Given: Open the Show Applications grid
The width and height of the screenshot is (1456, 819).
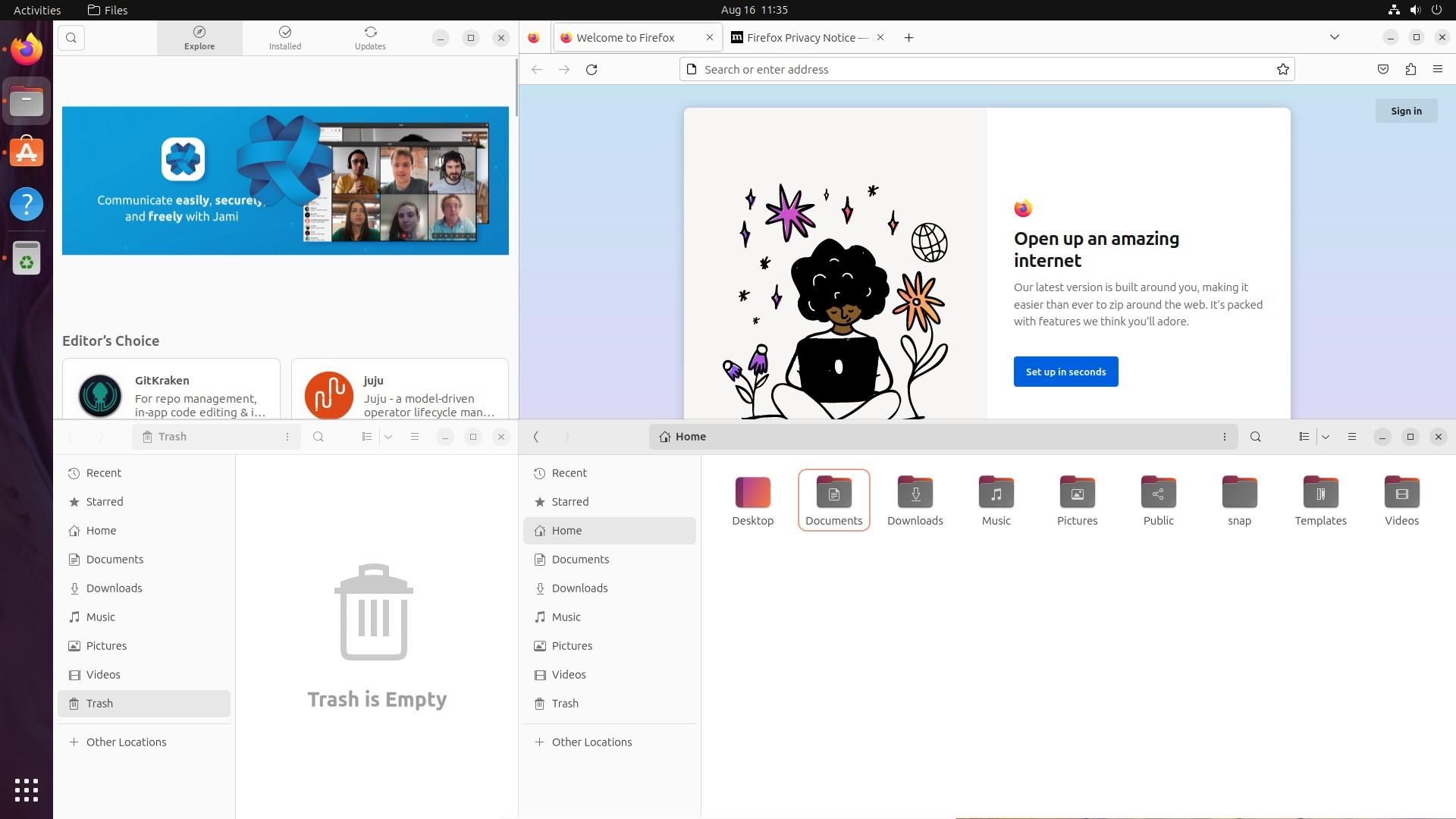Looking at the screenshot, I should (x=27, y=791).
